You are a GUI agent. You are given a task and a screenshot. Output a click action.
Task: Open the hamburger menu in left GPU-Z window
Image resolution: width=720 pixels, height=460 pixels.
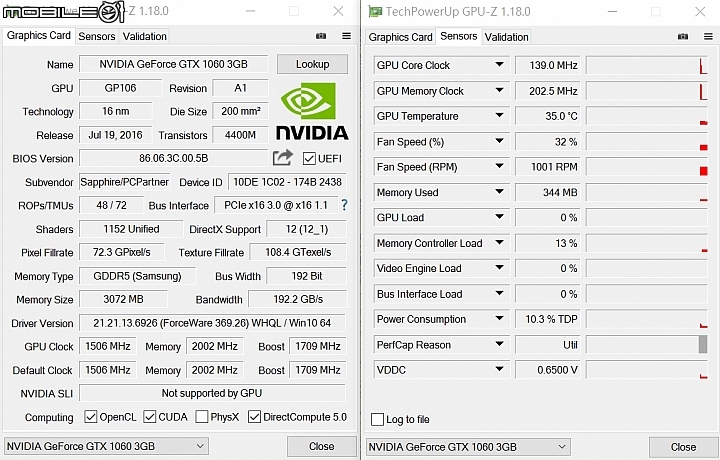(347, 36)
